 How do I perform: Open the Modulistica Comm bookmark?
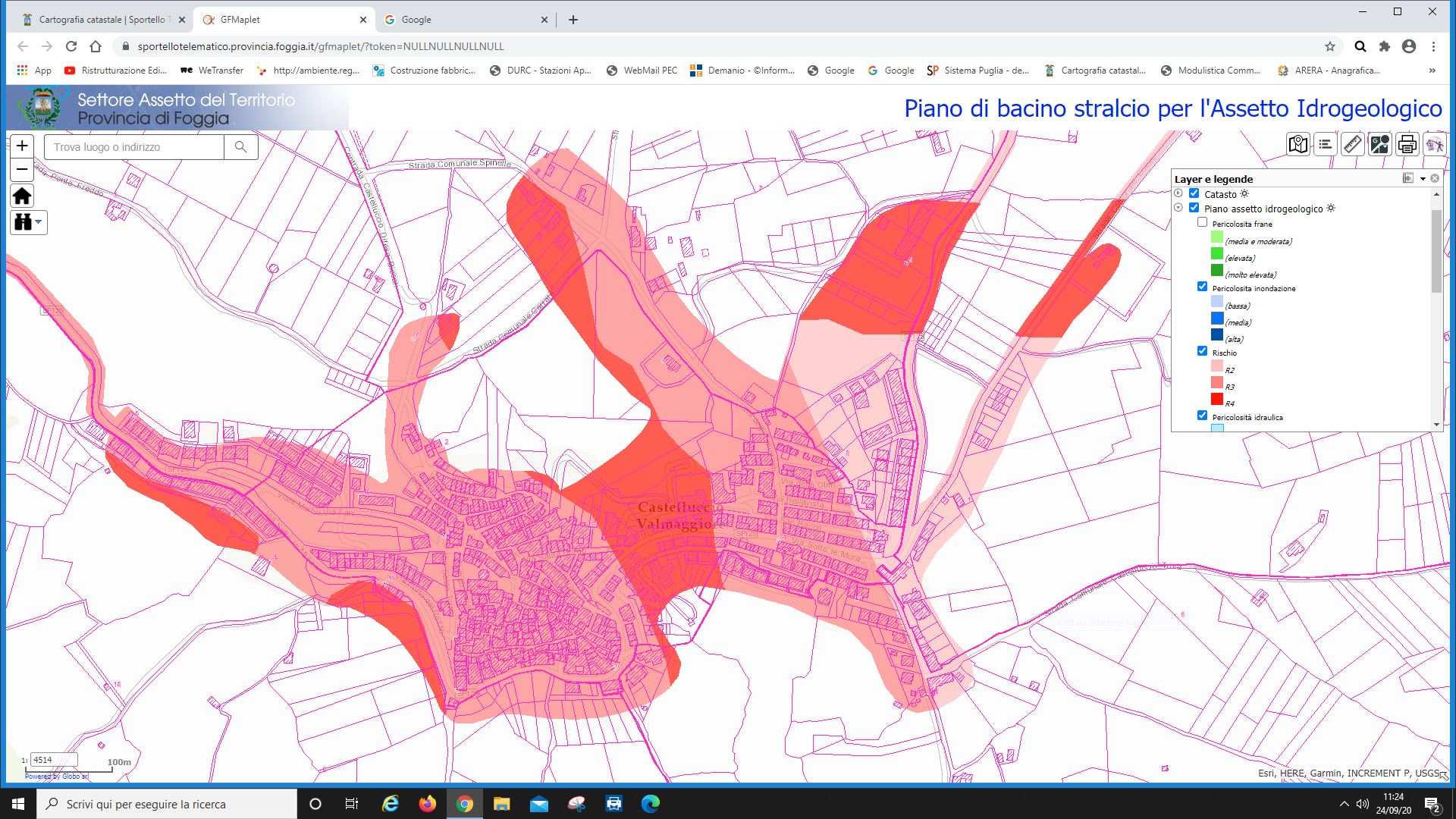(1210, 71)
